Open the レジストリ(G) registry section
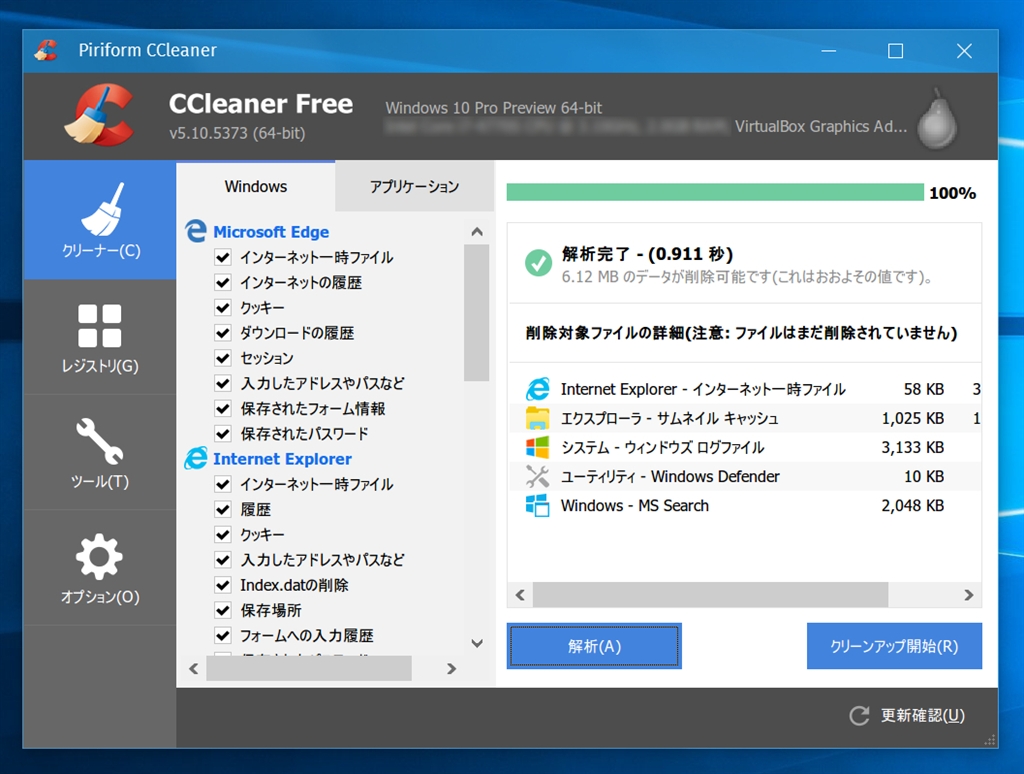The width and height of the screenshot is (1024, 774). (x=100, y=338)
